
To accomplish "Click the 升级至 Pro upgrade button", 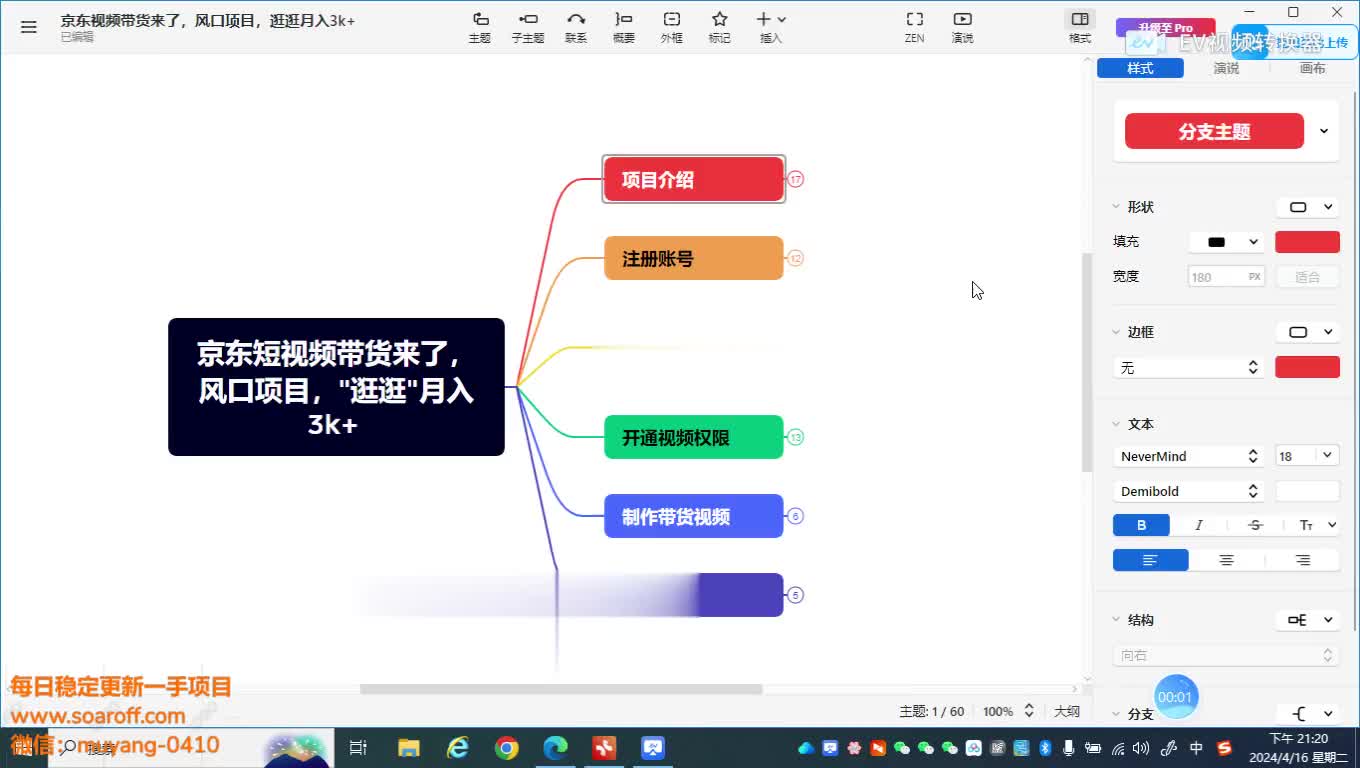I will click(x=1165, y=28).
